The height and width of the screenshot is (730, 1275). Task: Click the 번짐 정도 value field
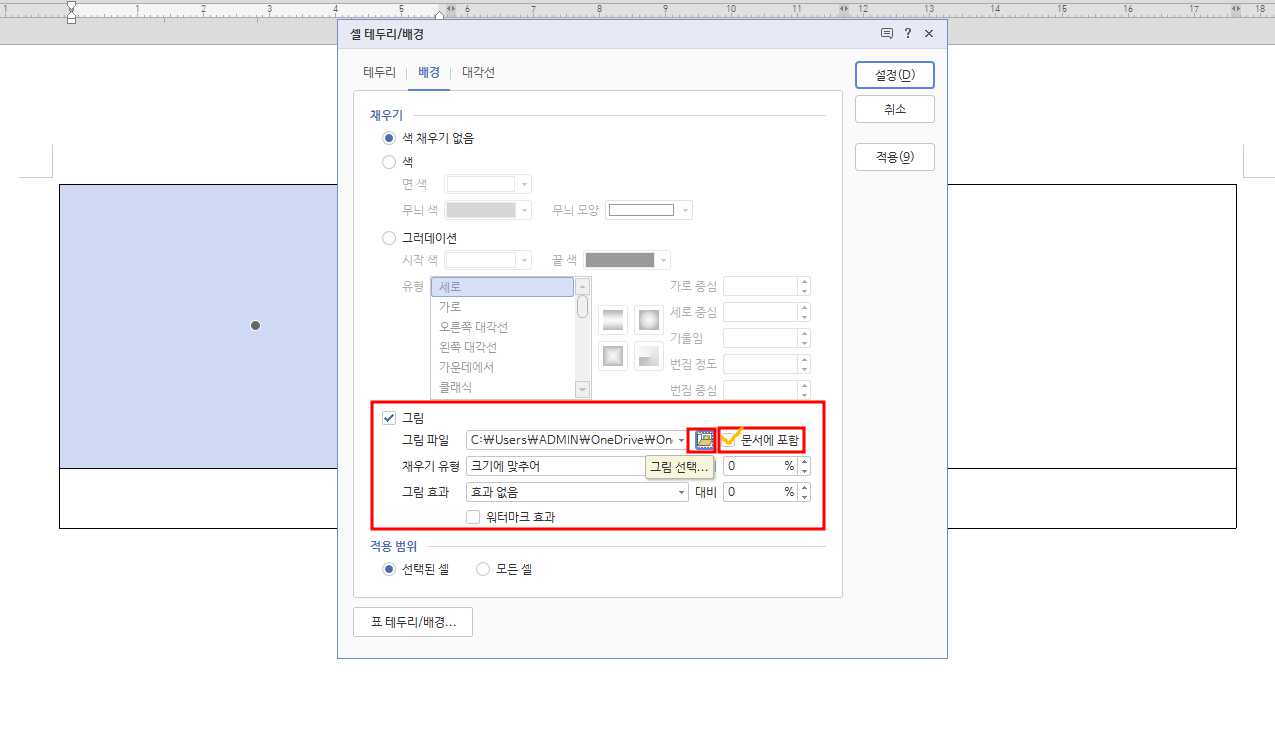tap(761, 364)
